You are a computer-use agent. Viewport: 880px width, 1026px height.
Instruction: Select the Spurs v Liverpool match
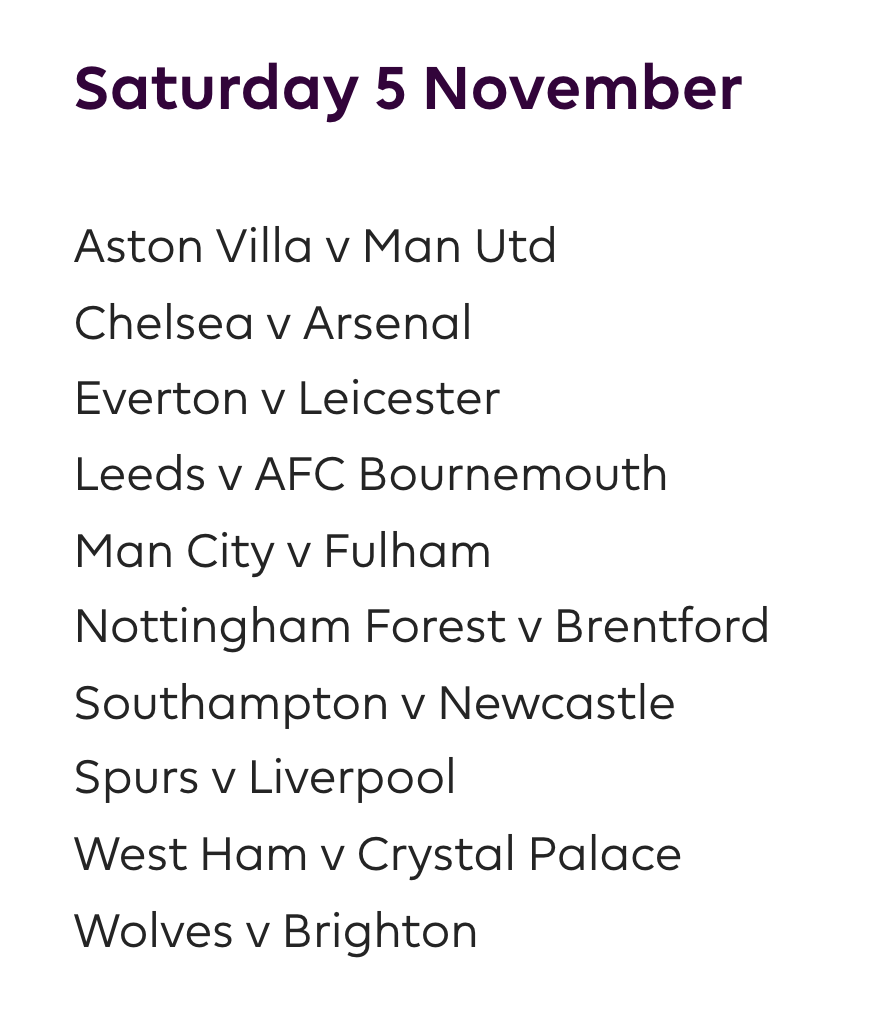[264, 779]
